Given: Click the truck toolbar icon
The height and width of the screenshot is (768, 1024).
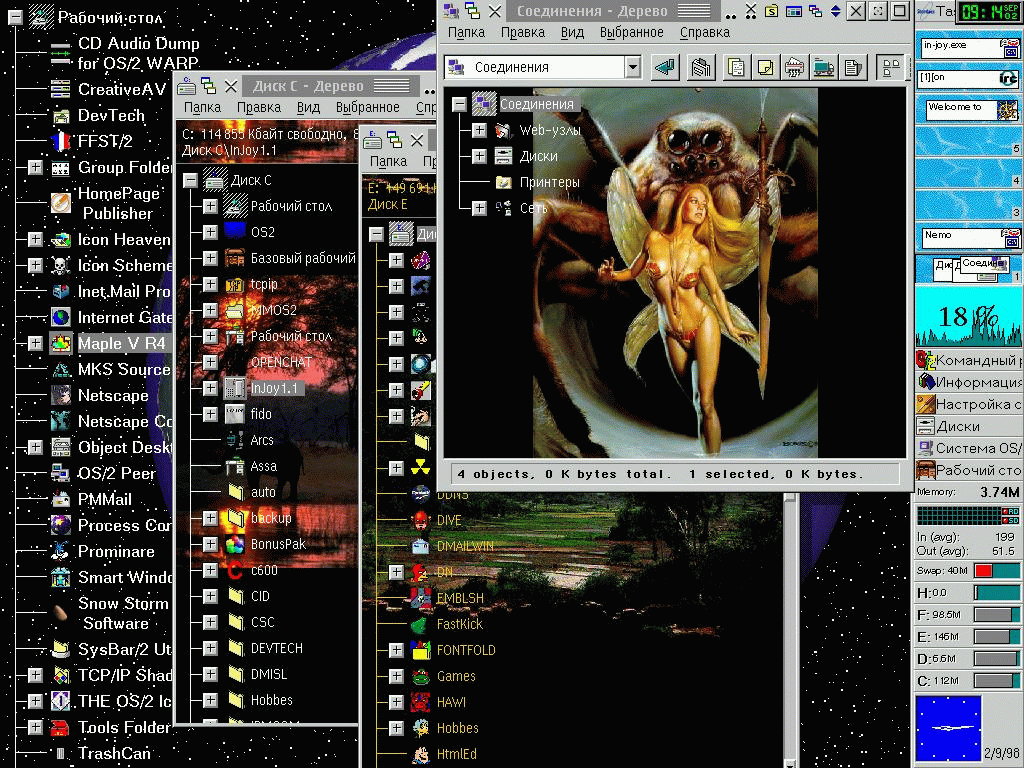Looking at the screenshot, I should pyautogui.click(x=824, y=67).
